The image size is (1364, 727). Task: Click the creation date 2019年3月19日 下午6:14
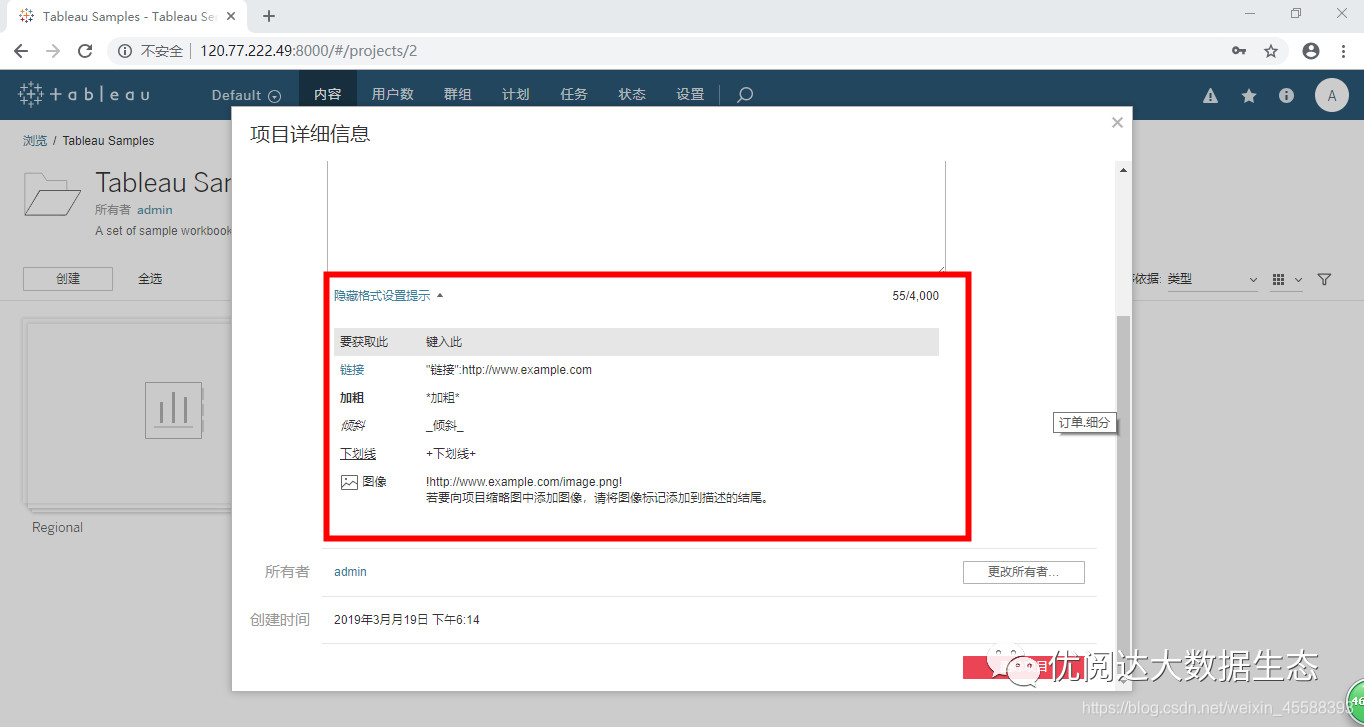pyautogui.click(x=407, y=620)
